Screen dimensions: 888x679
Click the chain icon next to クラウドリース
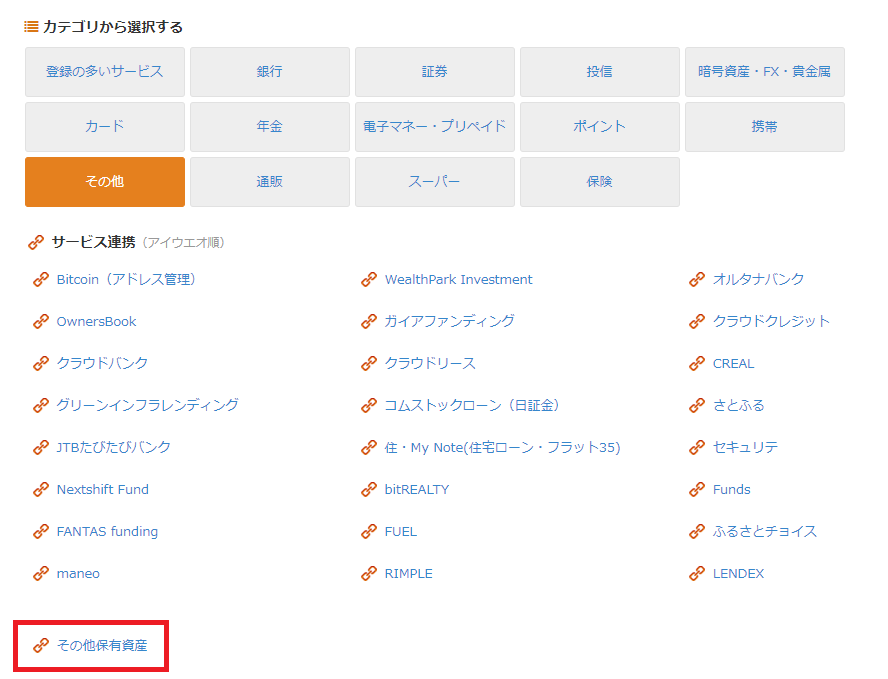[369, 363]
